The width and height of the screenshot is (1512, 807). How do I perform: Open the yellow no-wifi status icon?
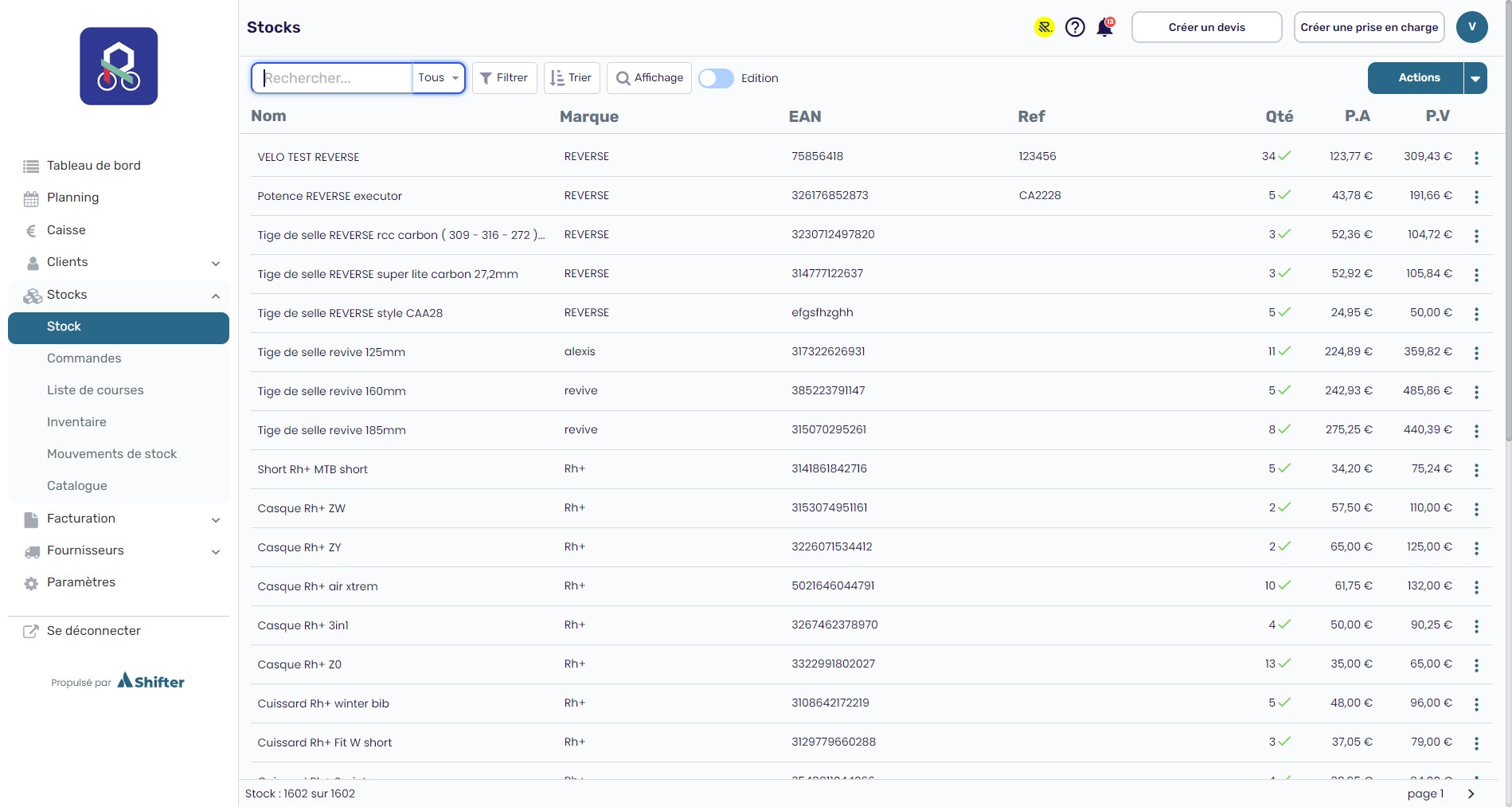1044,27
